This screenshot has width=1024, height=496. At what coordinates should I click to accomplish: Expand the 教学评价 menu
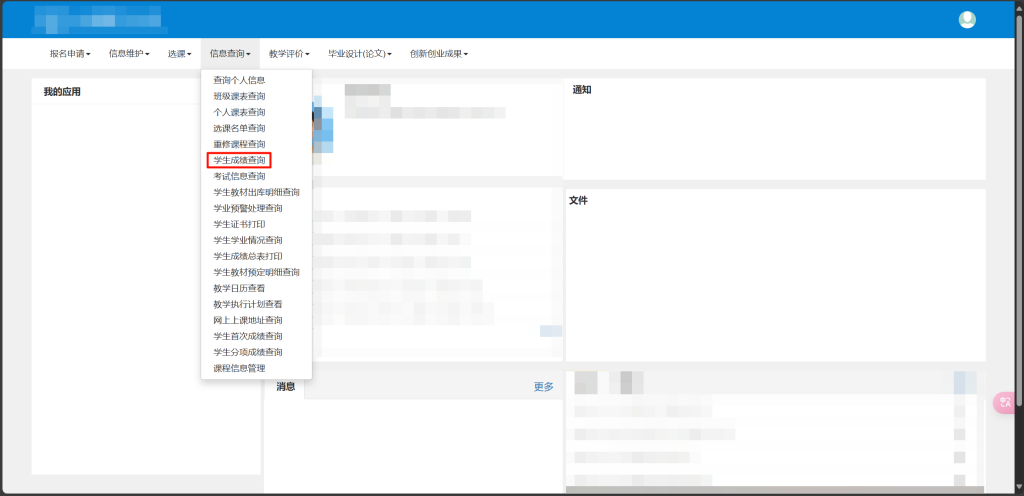(289, 54)
